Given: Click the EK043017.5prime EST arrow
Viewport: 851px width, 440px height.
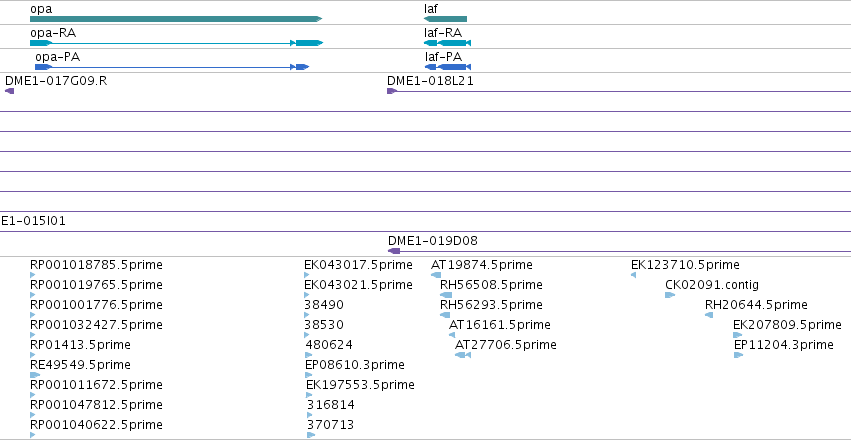Looking at the screenshot, I should click(307, 275).
